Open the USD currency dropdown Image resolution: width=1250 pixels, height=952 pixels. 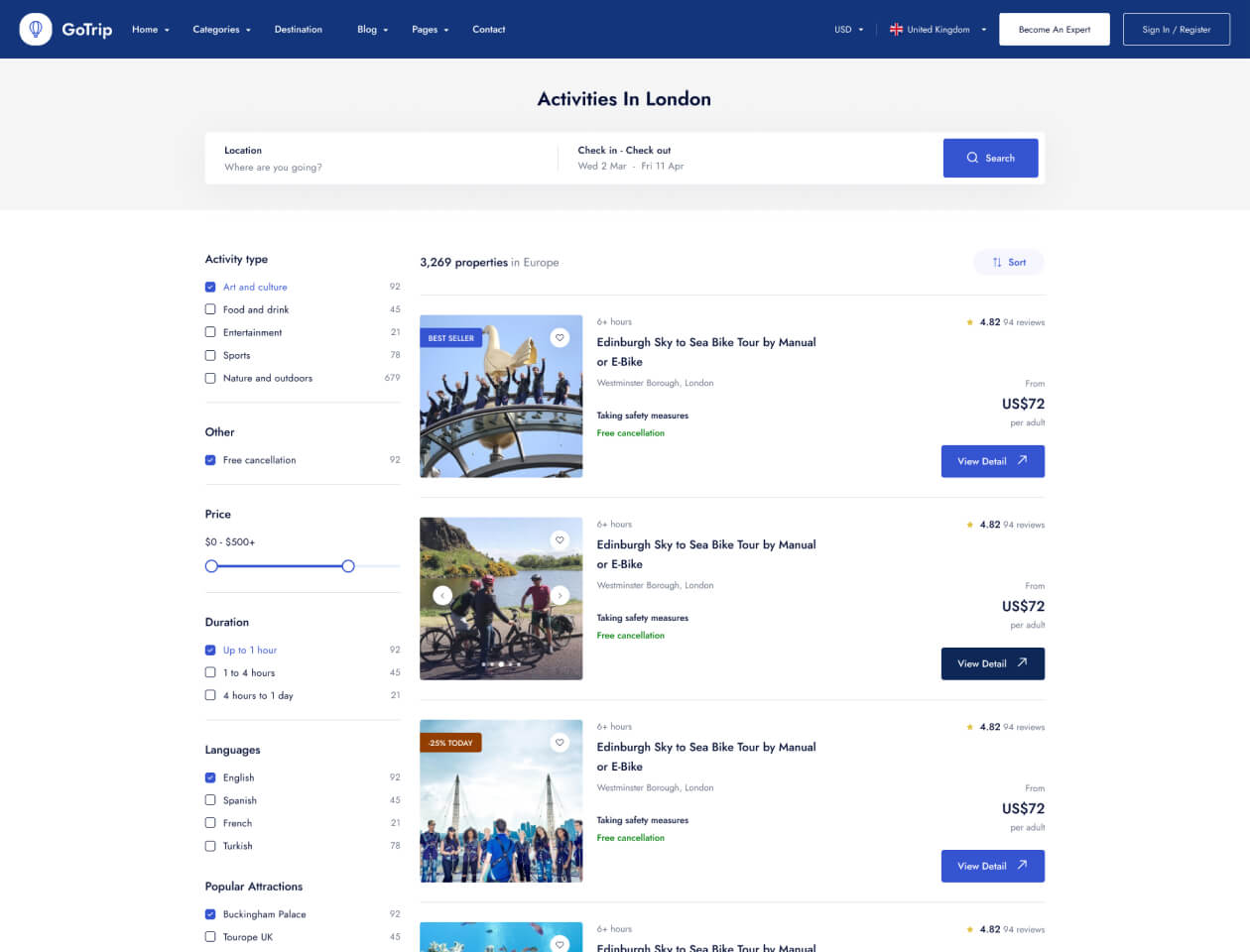click(x=848, y=30)
